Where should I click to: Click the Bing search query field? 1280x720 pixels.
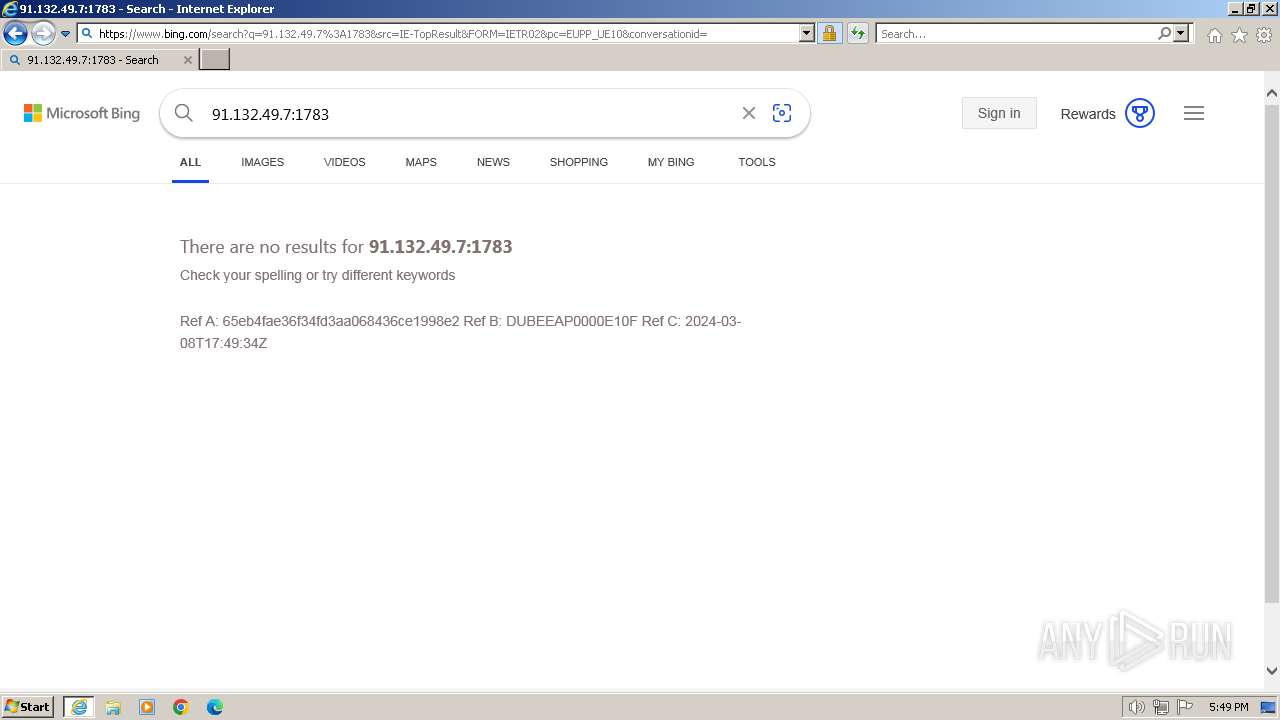click(x=470, y=114)
